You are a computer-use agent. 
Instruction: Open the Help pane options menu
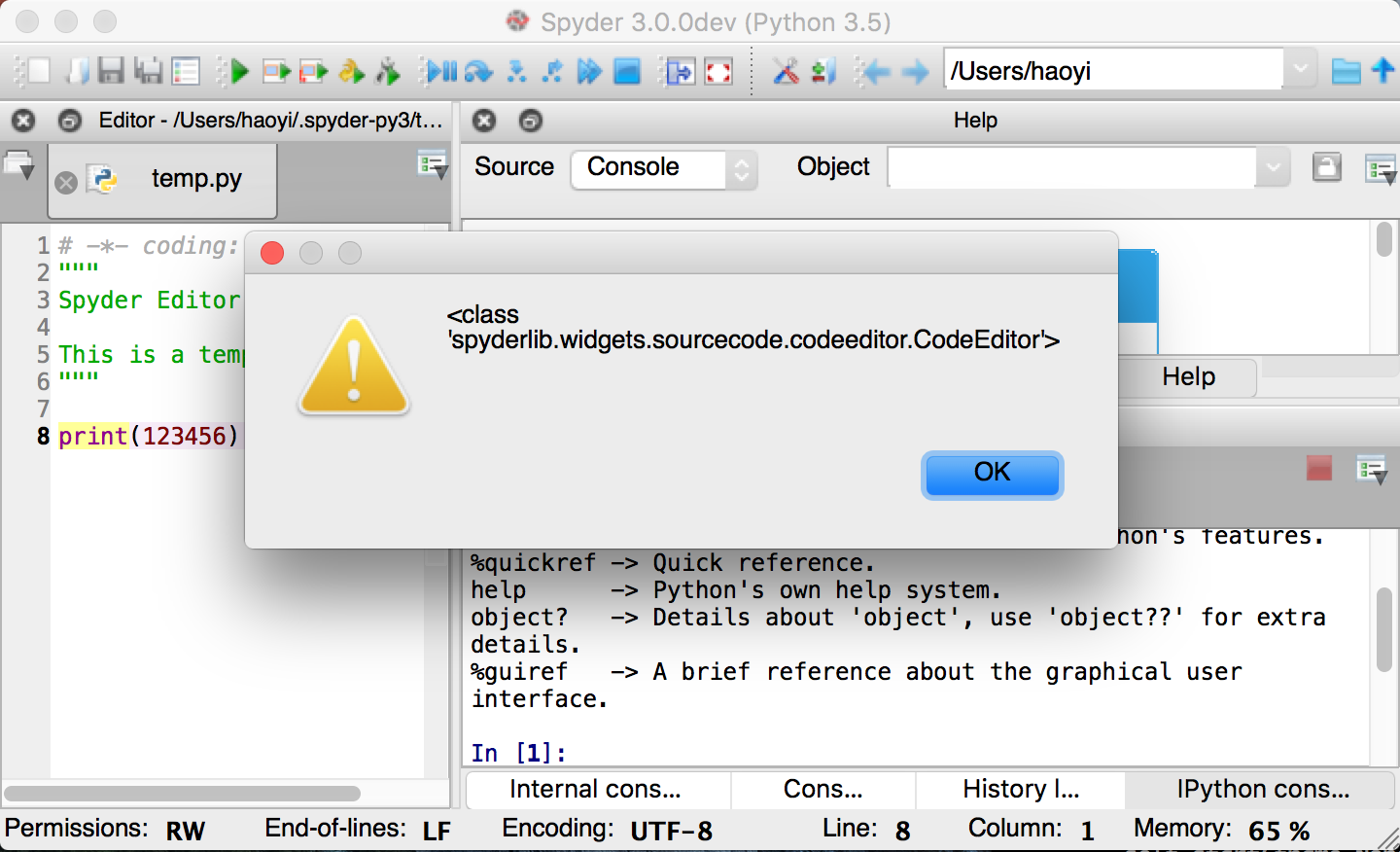click(x=1381, y=169)
